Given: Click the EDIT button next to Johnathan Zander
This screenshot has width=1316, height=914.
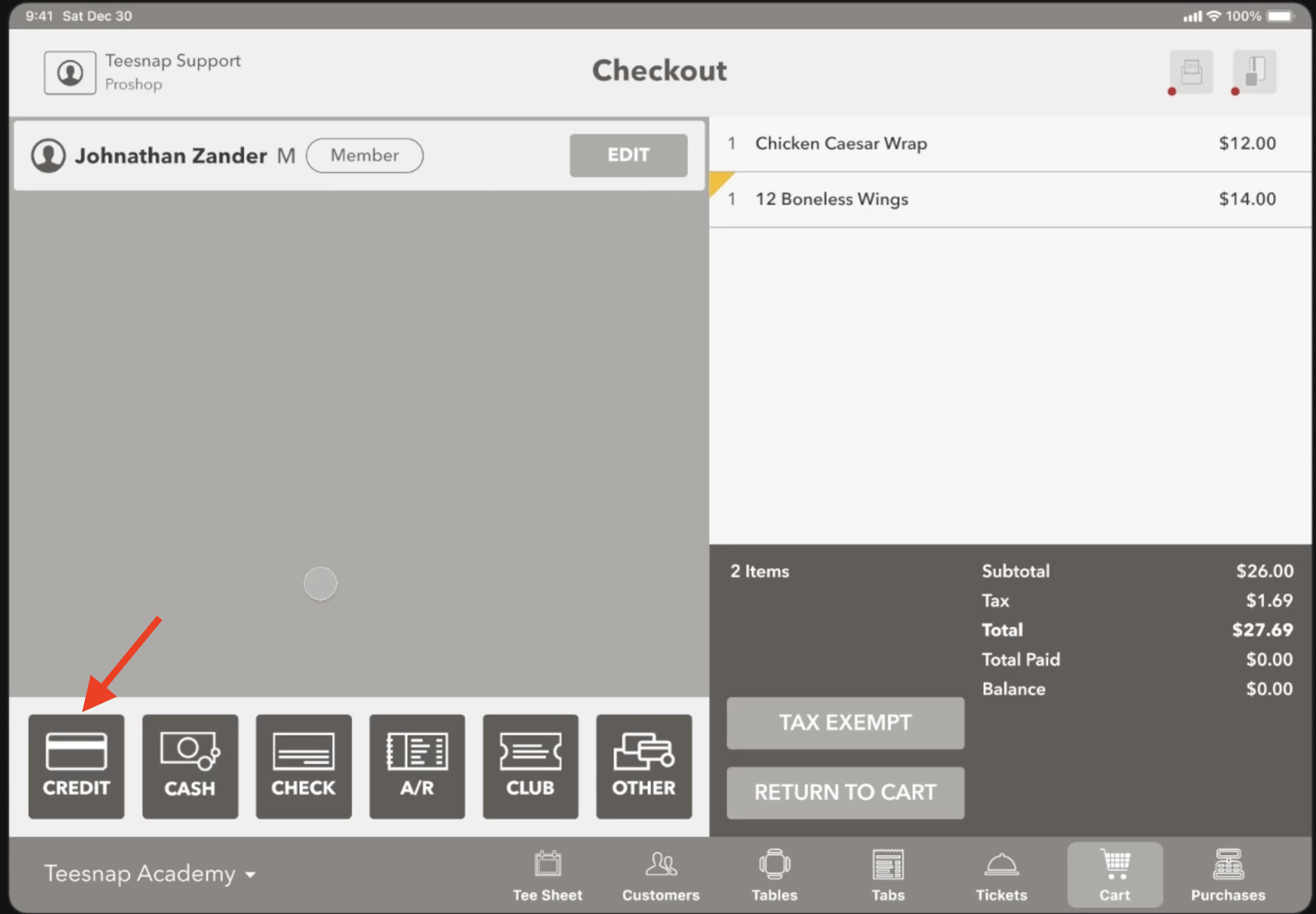Looking at the screenshot, I should pos(628,155).
